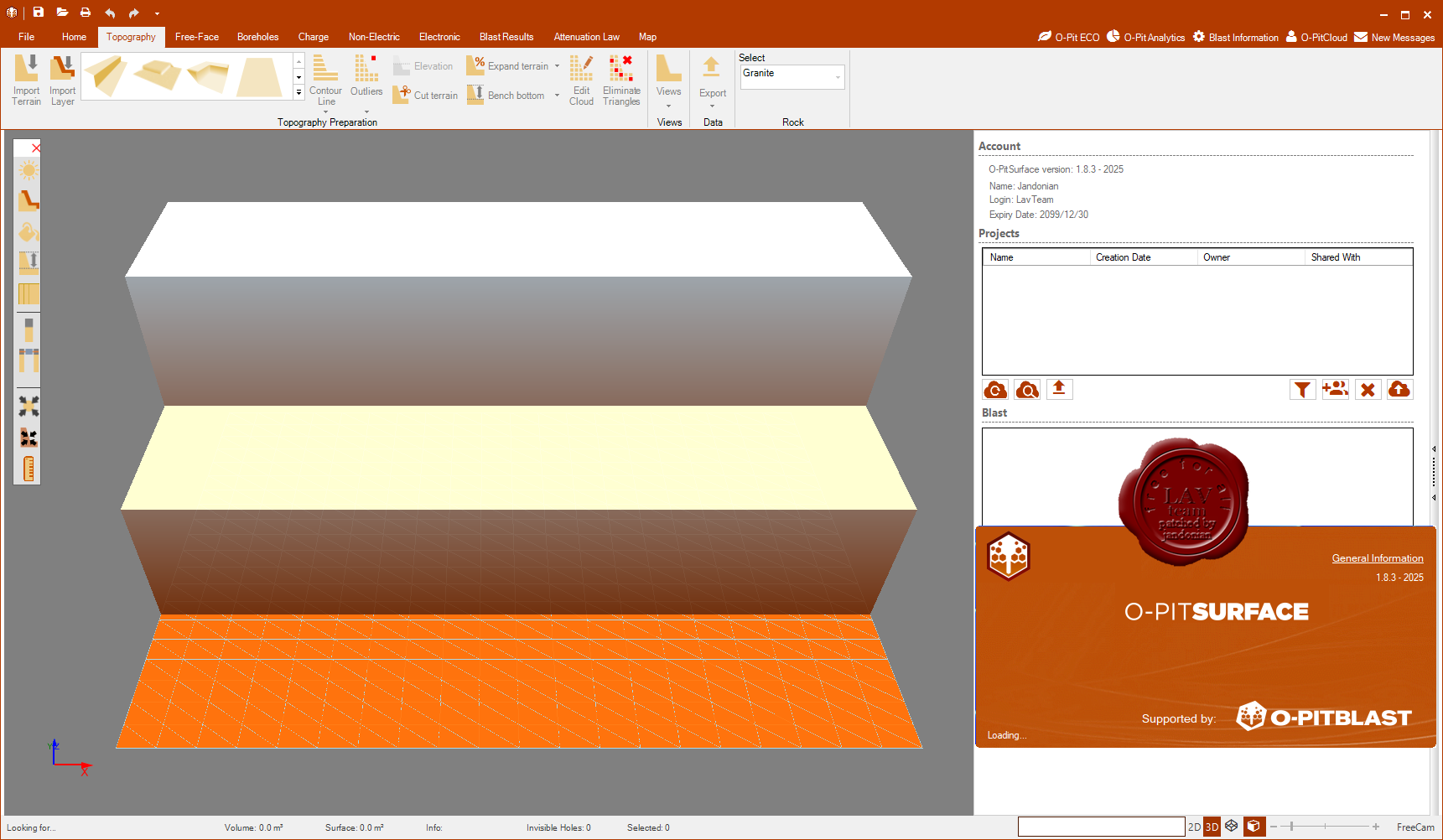The height and width of the screenshot is (840, 1443).
Task: Expand the terrain shape gallery more button
Action: 299,92
